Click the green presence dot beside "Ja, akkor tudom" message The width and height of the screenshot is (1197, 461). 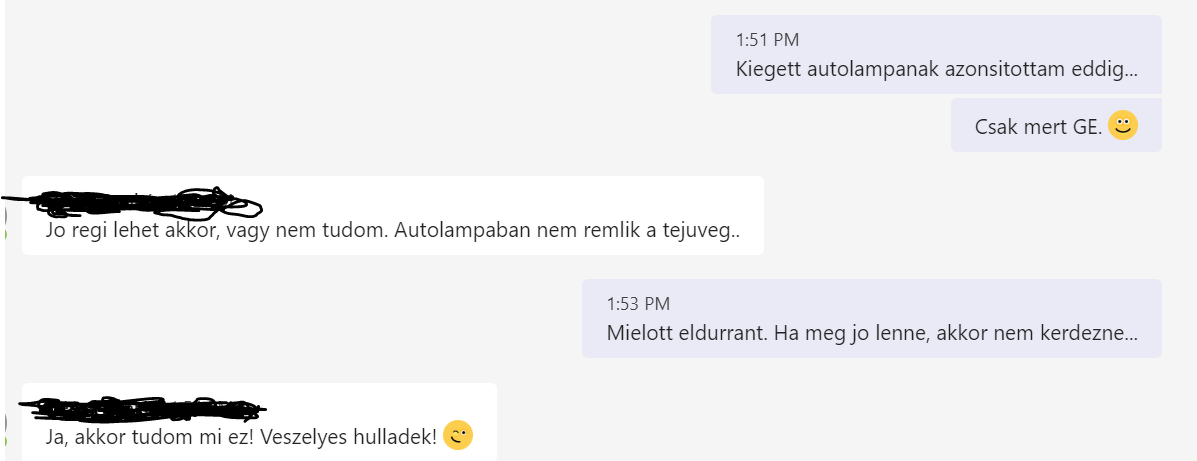[x=5, y=441]
